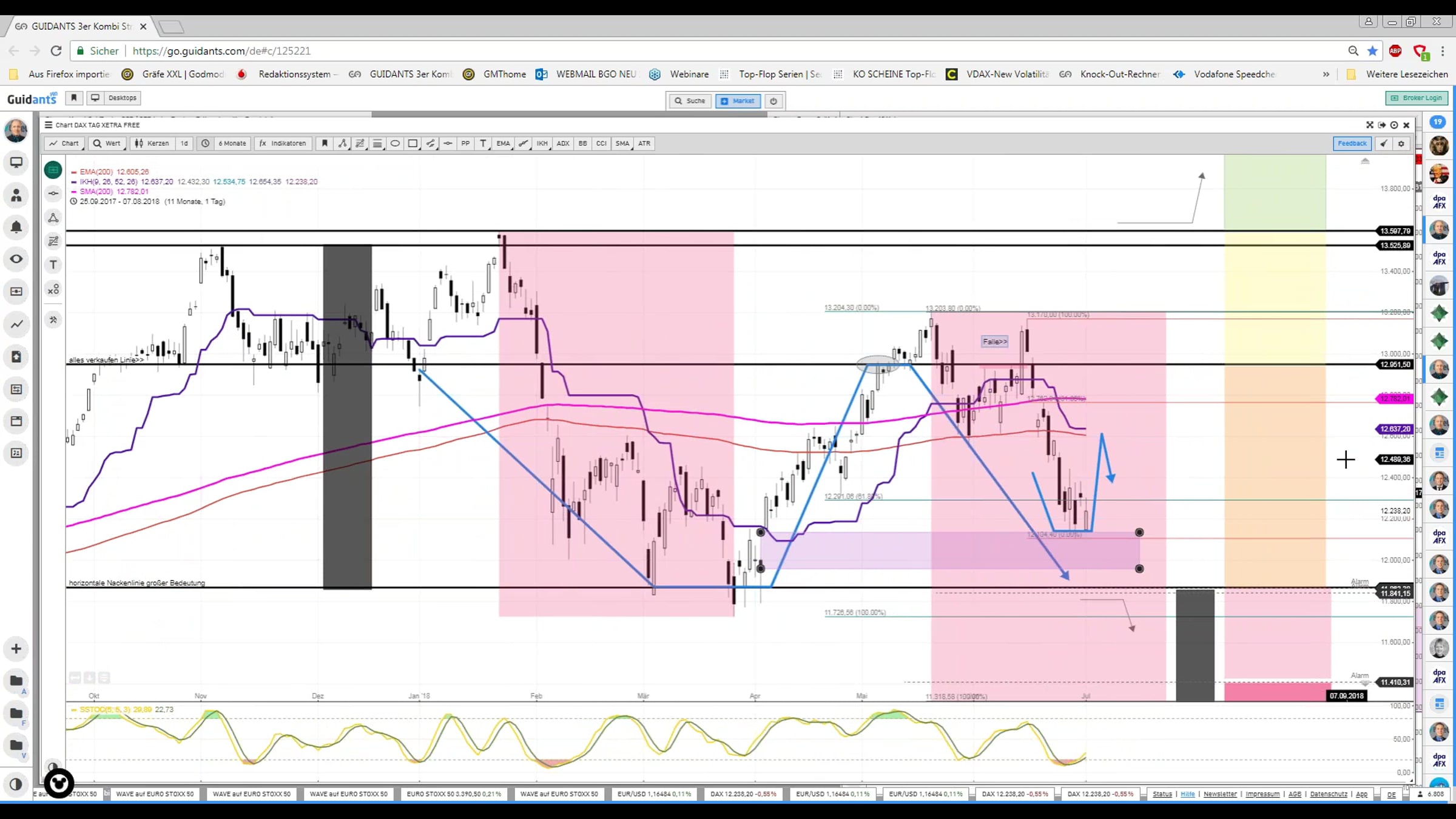Viewport: 1456px width, 819px height.
Task: Click the bookmark icon in chart toolbar
Action: (x=325, y=143)
